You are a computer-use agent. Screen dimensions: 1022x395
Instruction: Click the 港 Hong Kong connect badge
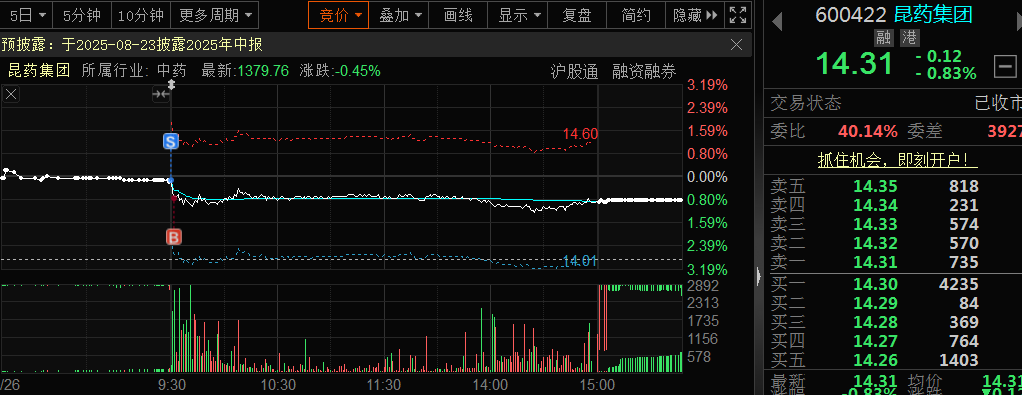(x=909, y=38)
